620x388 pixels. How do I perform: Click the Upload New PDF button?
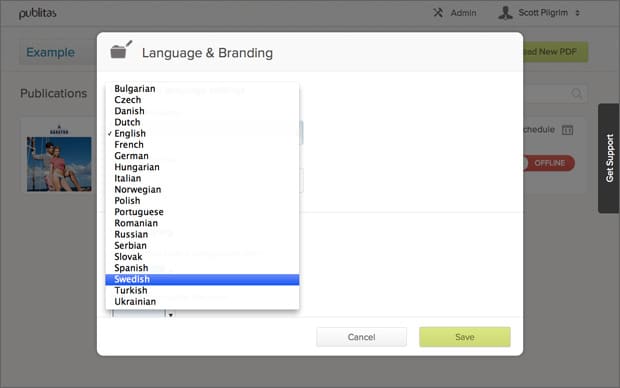click(x=556, y=52)
